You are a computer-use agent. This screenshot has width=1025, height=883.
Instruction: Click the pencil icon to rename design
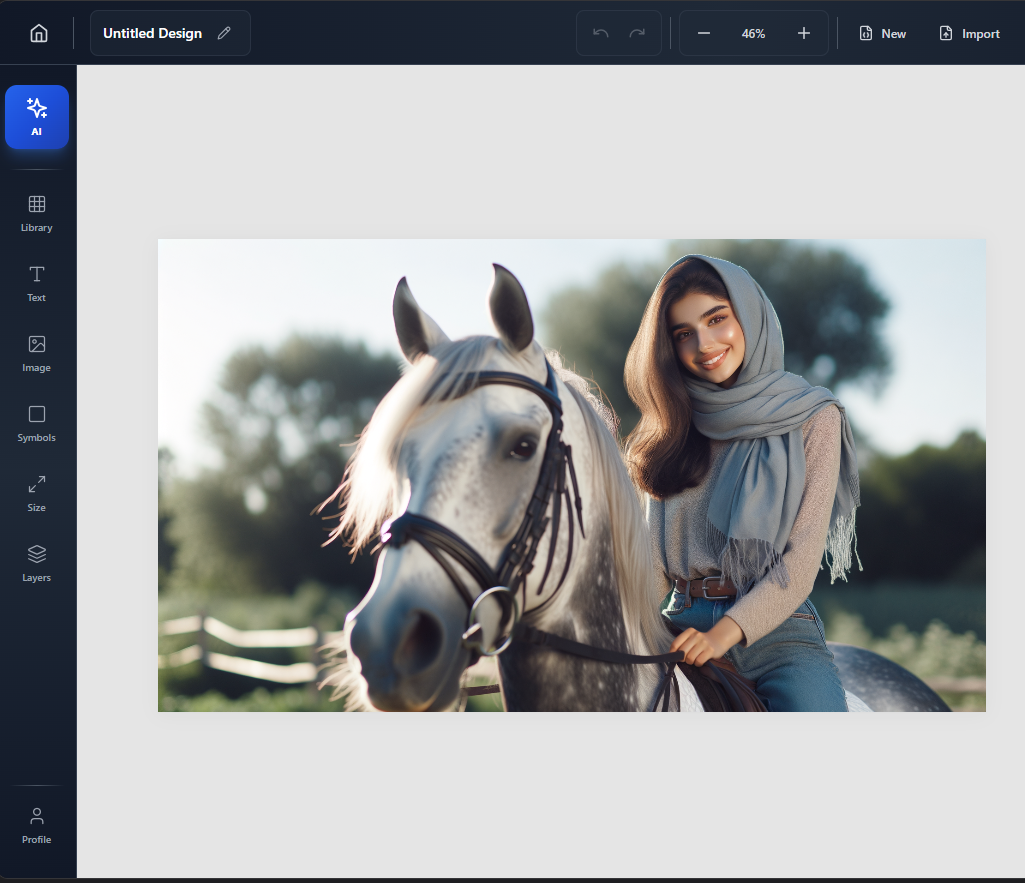(224, 33)
